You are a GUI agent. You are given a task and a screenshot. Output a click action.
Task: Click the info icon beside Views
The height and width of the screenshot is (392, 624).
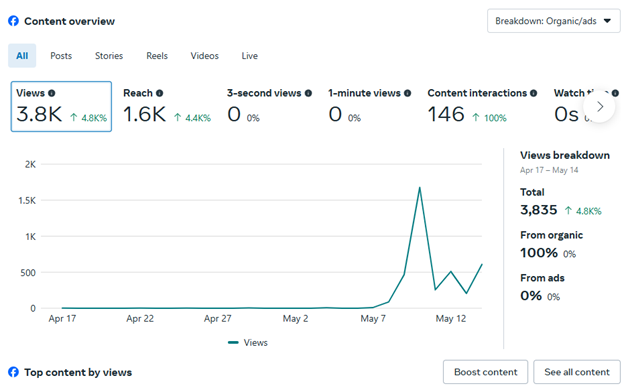coord(52,93)
